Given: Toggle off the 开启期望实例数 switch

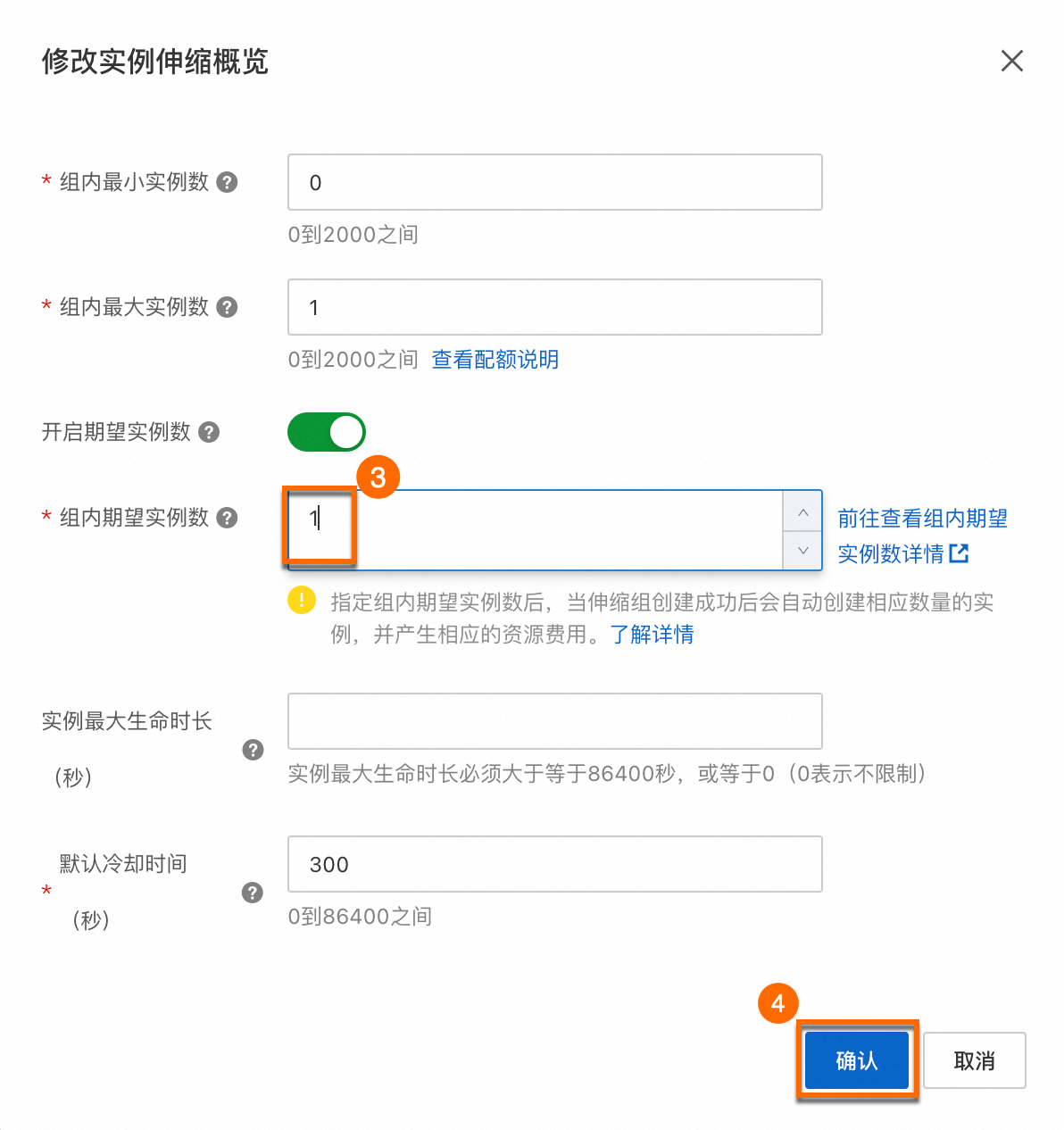Looking at the screenshot, I should pos(327,432).
